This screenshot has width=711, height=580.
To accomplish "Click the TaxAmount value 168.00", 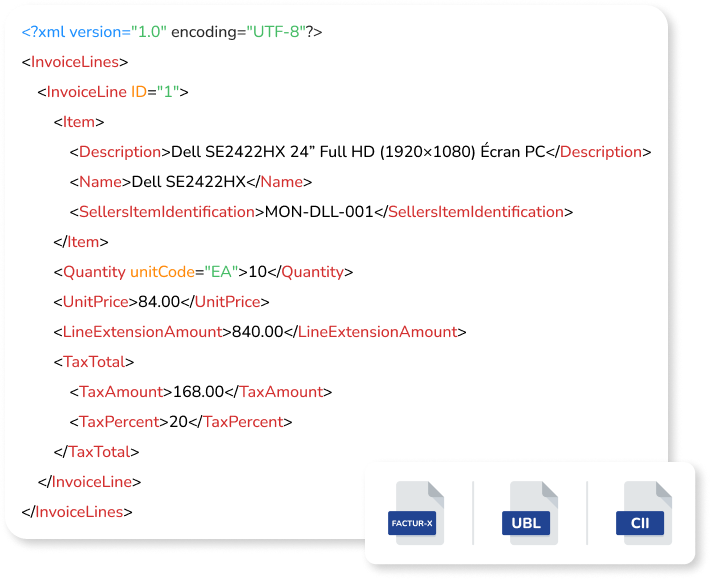I will [x=198, y=392].
